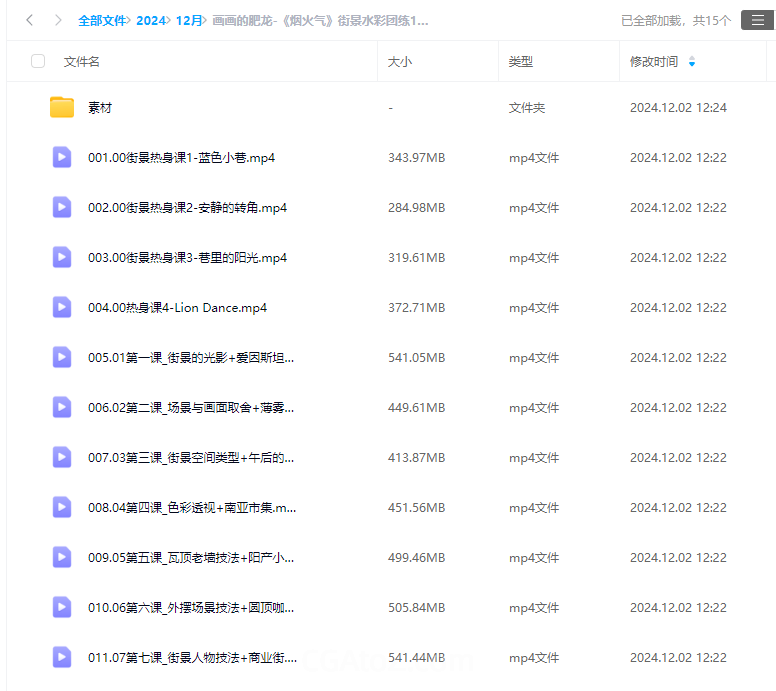This screenshot has width=776, height=691.
Task: Click the back navigation arrow
Action: click(30, 20)
